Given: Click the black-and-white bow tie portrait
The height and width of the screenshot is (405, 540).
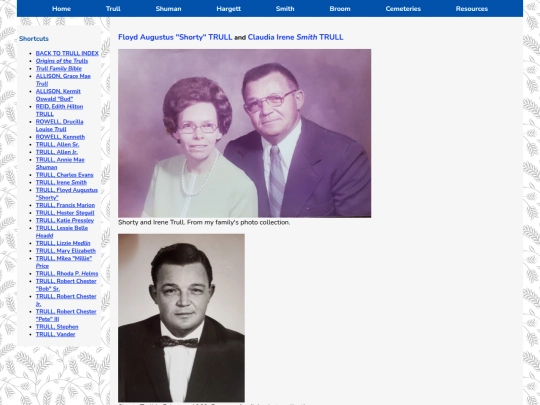Looking at the screenshot, I should coord(181,318).
